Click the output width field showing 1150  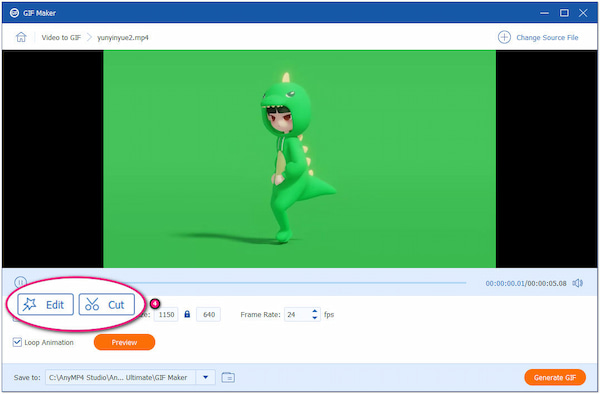point(166,314)
